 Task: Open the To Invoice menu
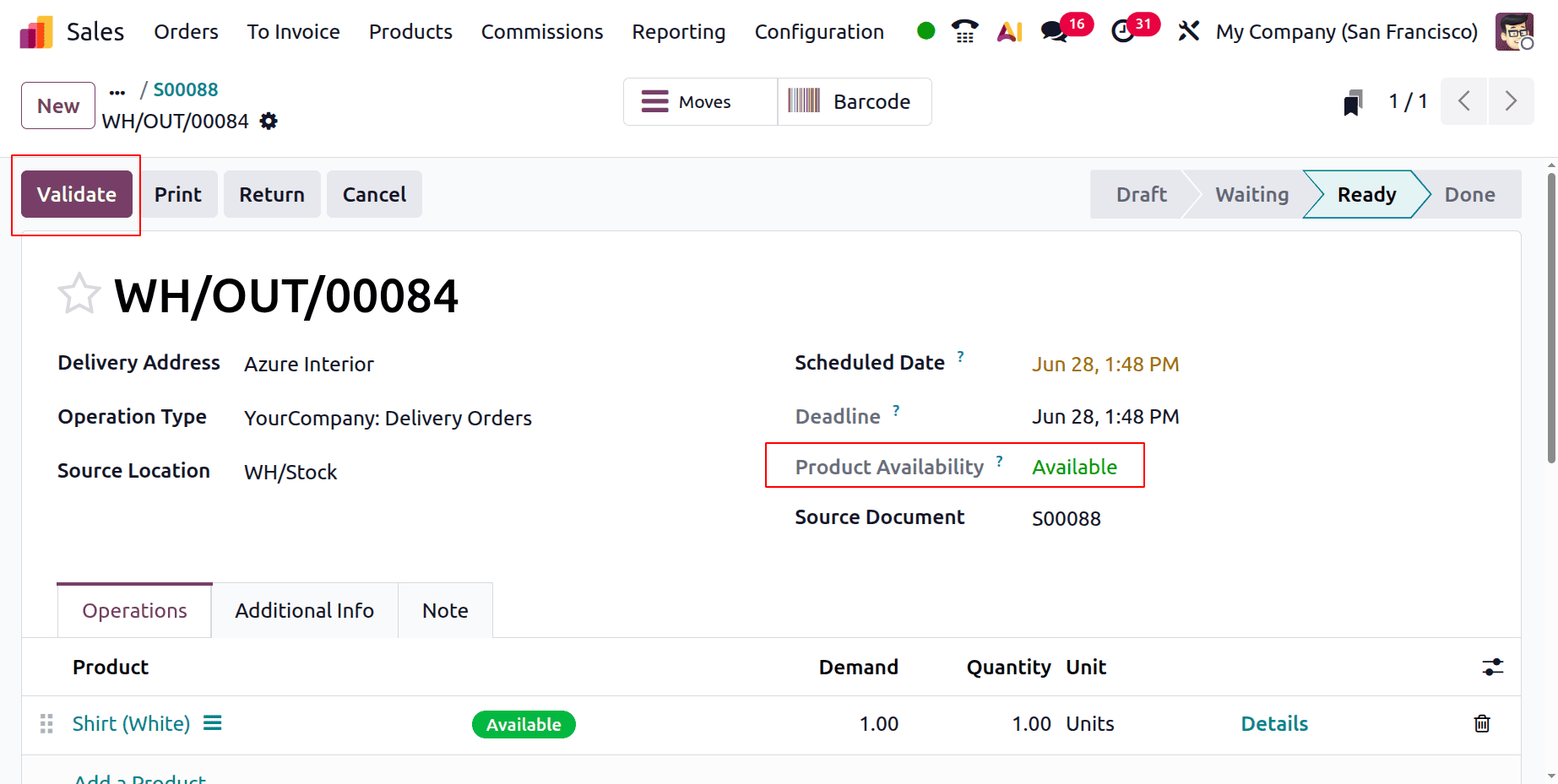pos(293,32)
